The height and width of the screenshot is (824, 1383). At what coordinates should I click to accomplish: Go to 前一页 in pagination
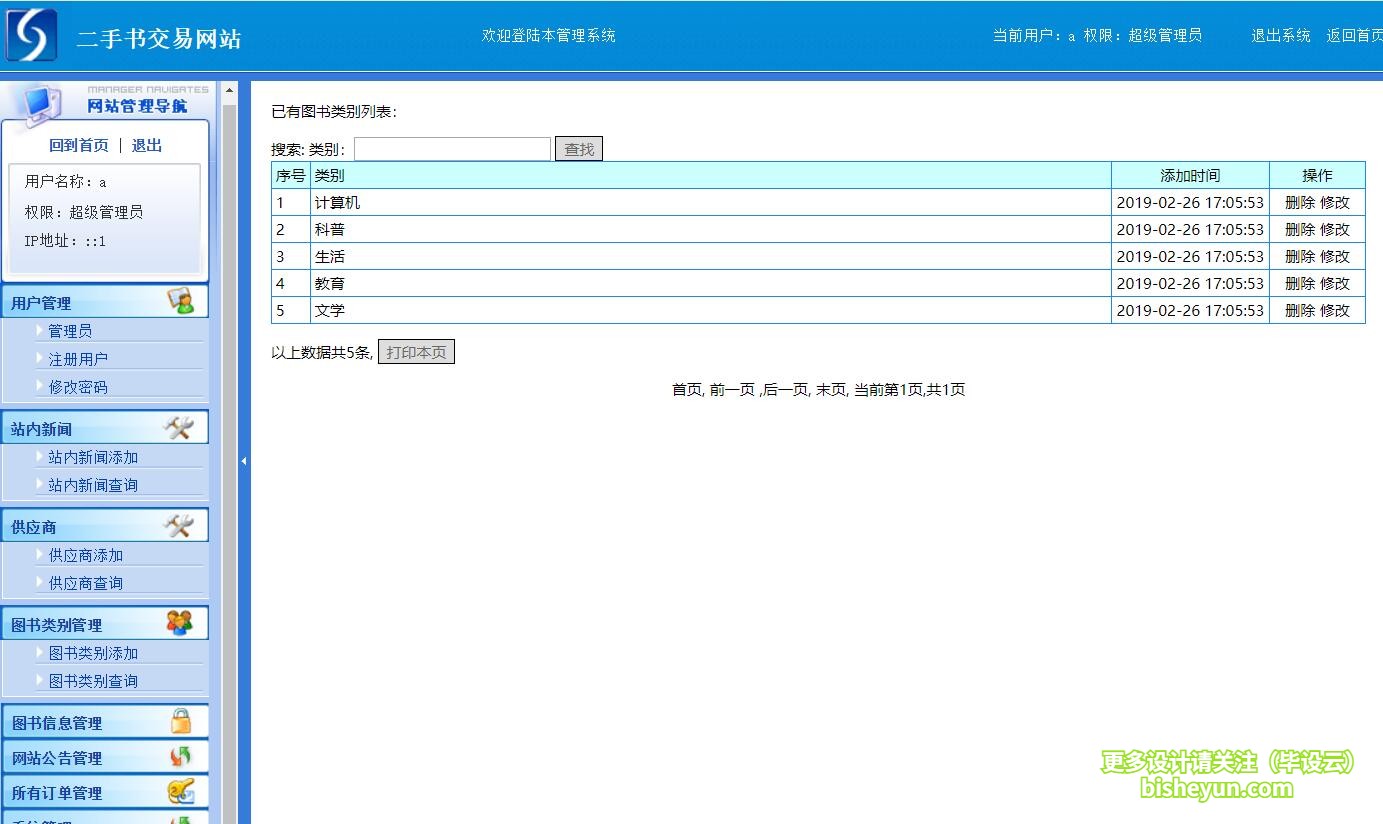[732, 389]
